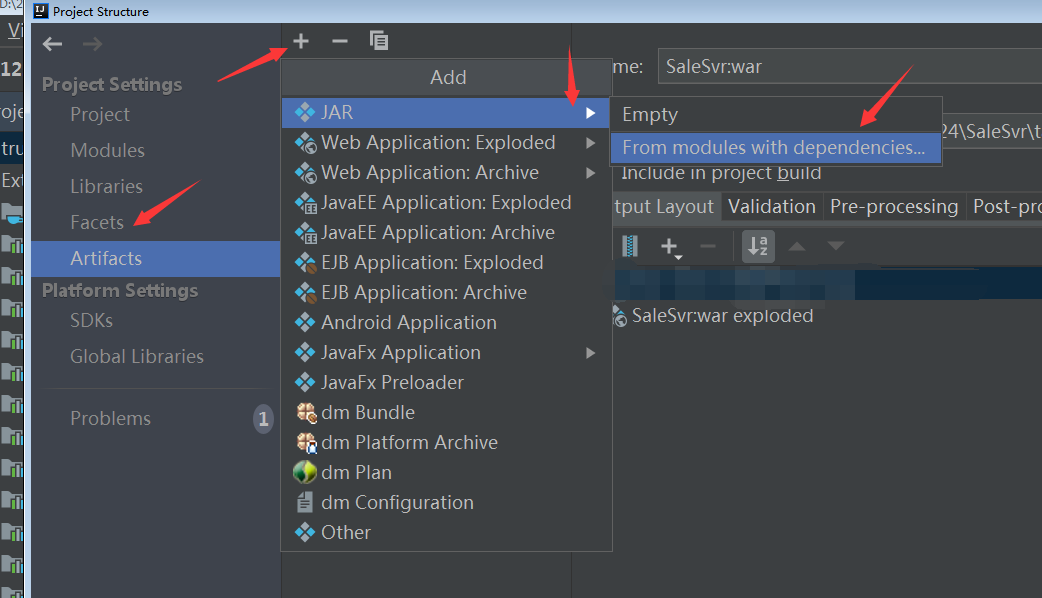Image resolution: width=1042 pixels, height=598 pixels.
Task: Switch to the Validation tab
Action: click(x=772, y=207)
